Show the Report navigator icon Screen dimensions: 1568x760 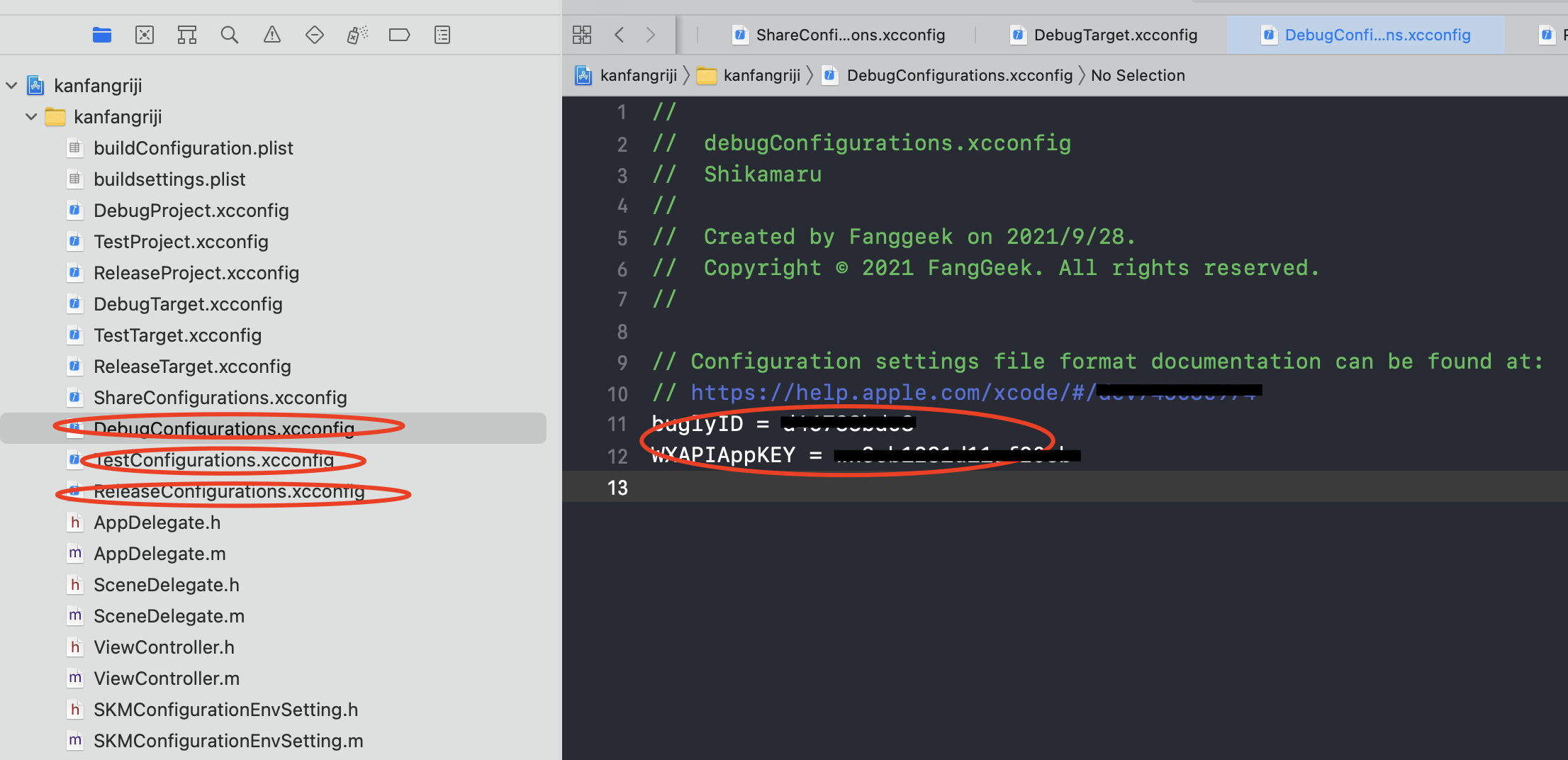pyautogui.click(x=442, y=35)
